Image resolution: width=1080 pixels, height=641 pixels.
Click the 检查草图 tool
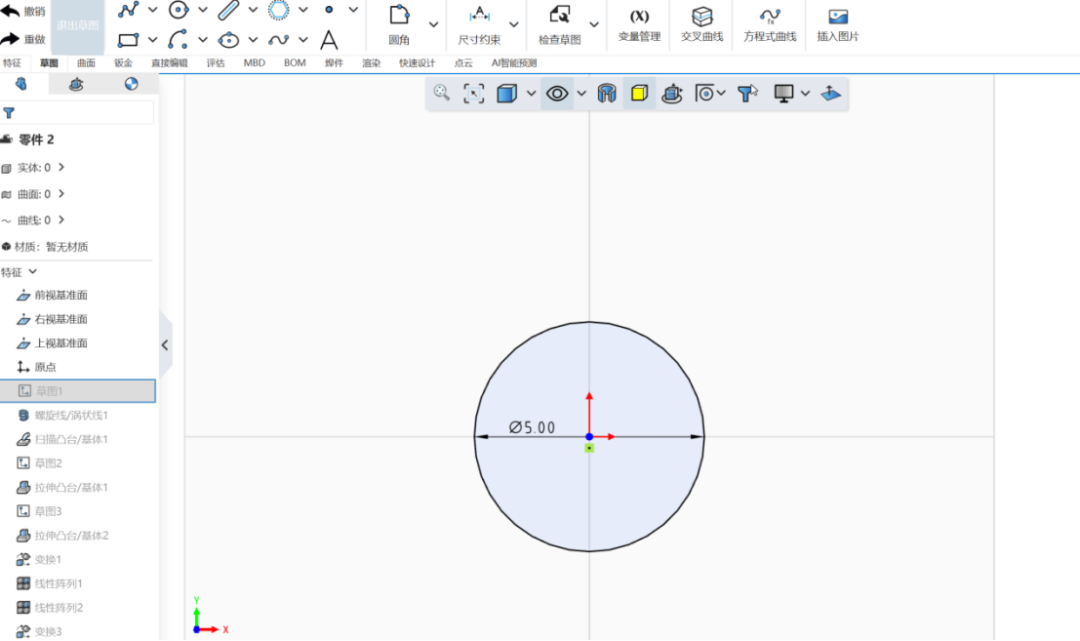pyautogui.click(x=559, y=25)
